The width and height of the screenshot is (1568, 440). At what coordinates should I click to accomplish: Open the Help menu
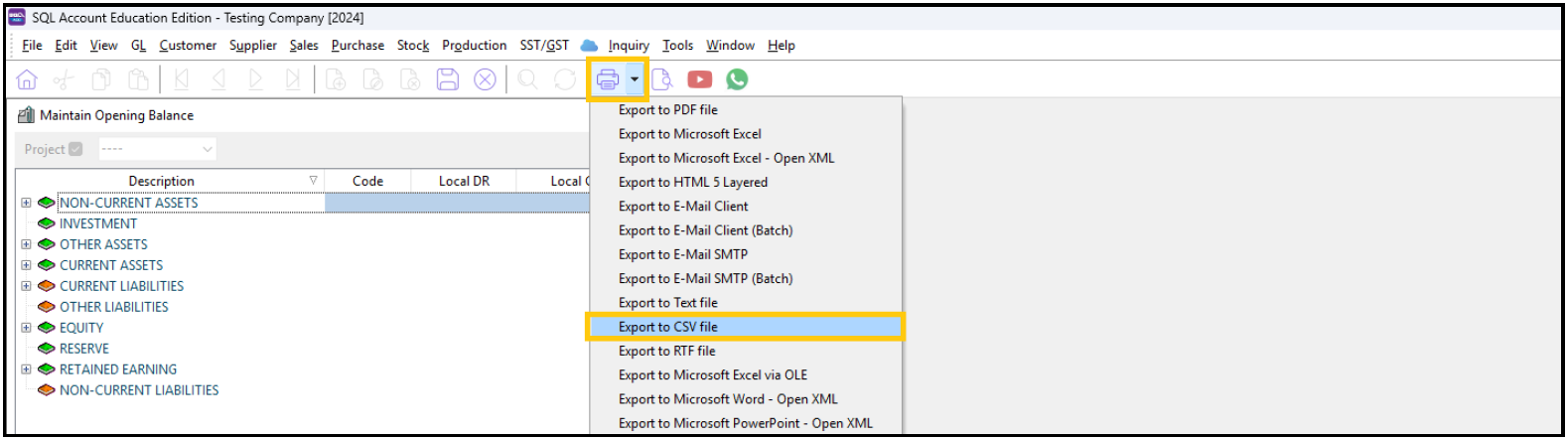(x=782, y=46)
